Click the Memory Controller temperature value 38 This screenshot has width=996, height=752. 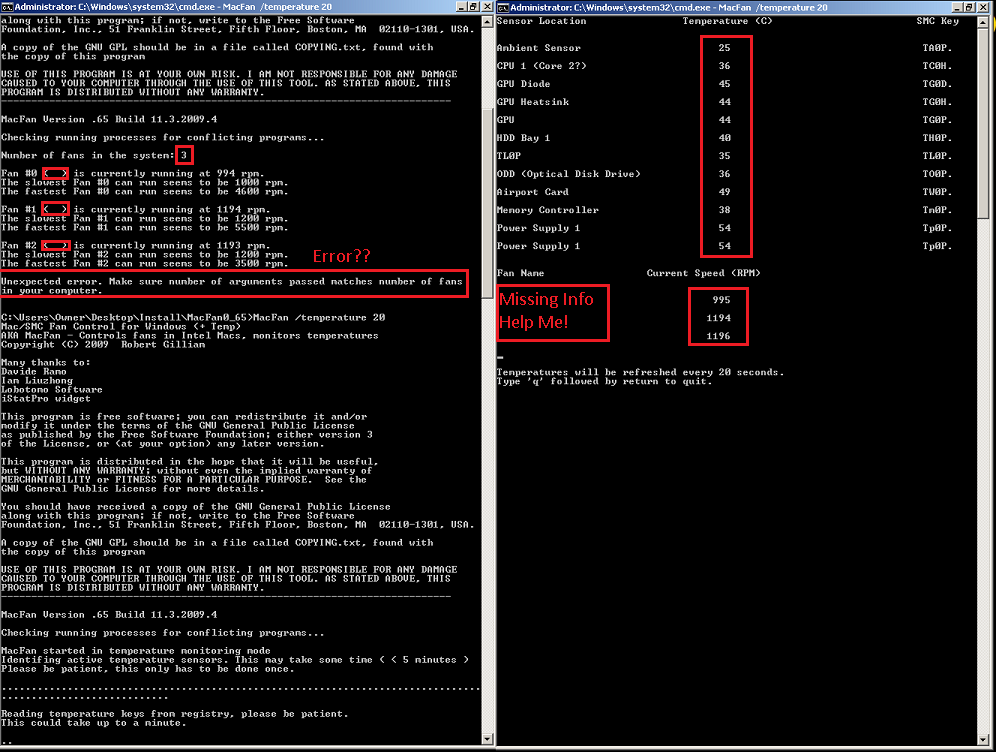(724, 210)
